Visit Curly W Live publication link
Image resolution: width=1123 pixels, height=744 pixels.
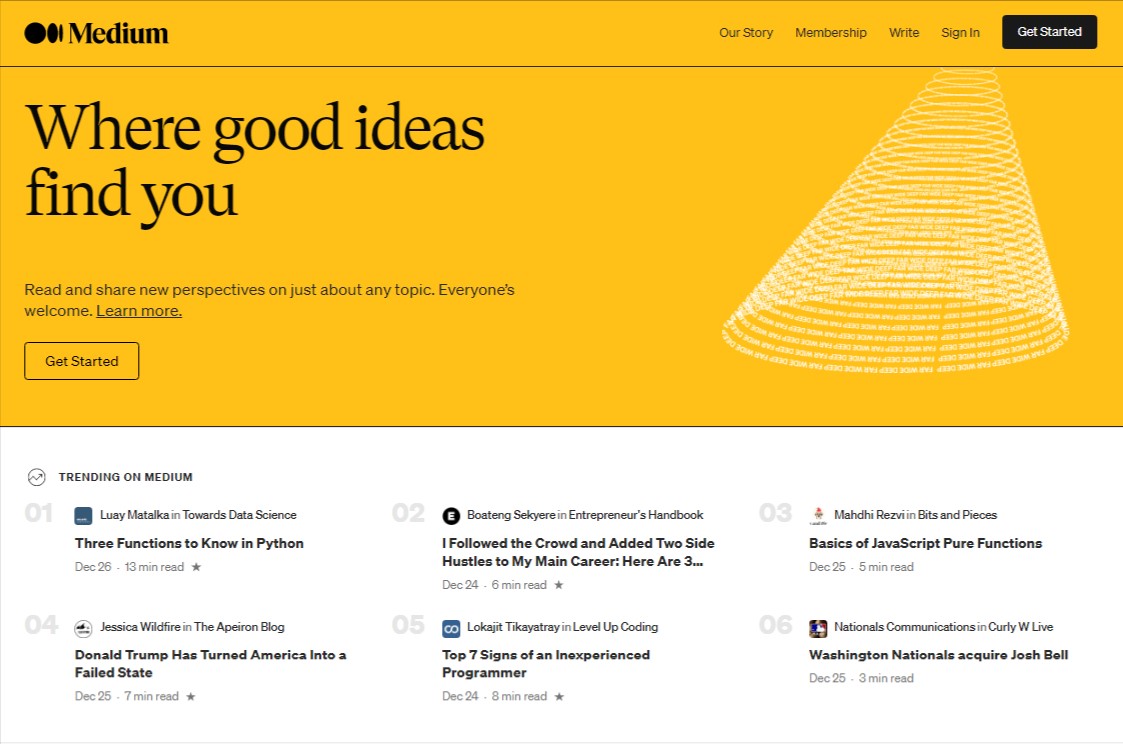point(1021,627)
